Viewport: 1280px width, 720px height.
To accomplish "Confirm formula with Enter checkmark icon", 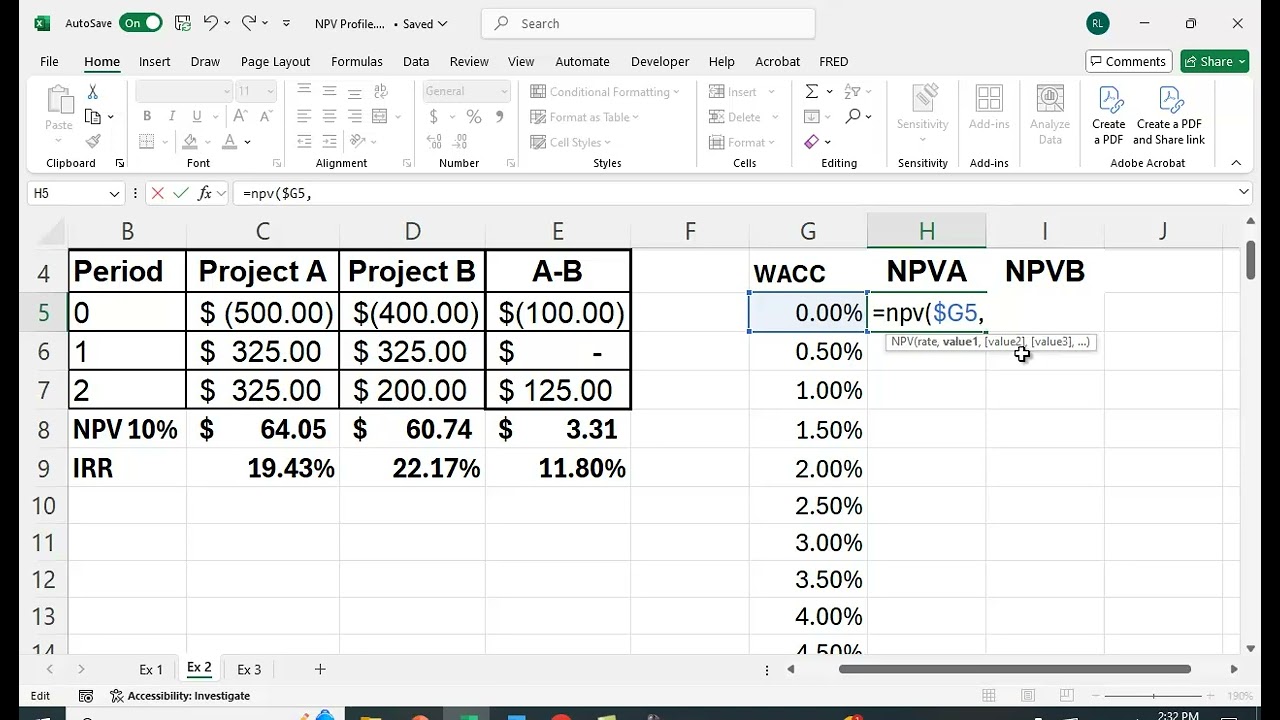I will tap(180, 193).
